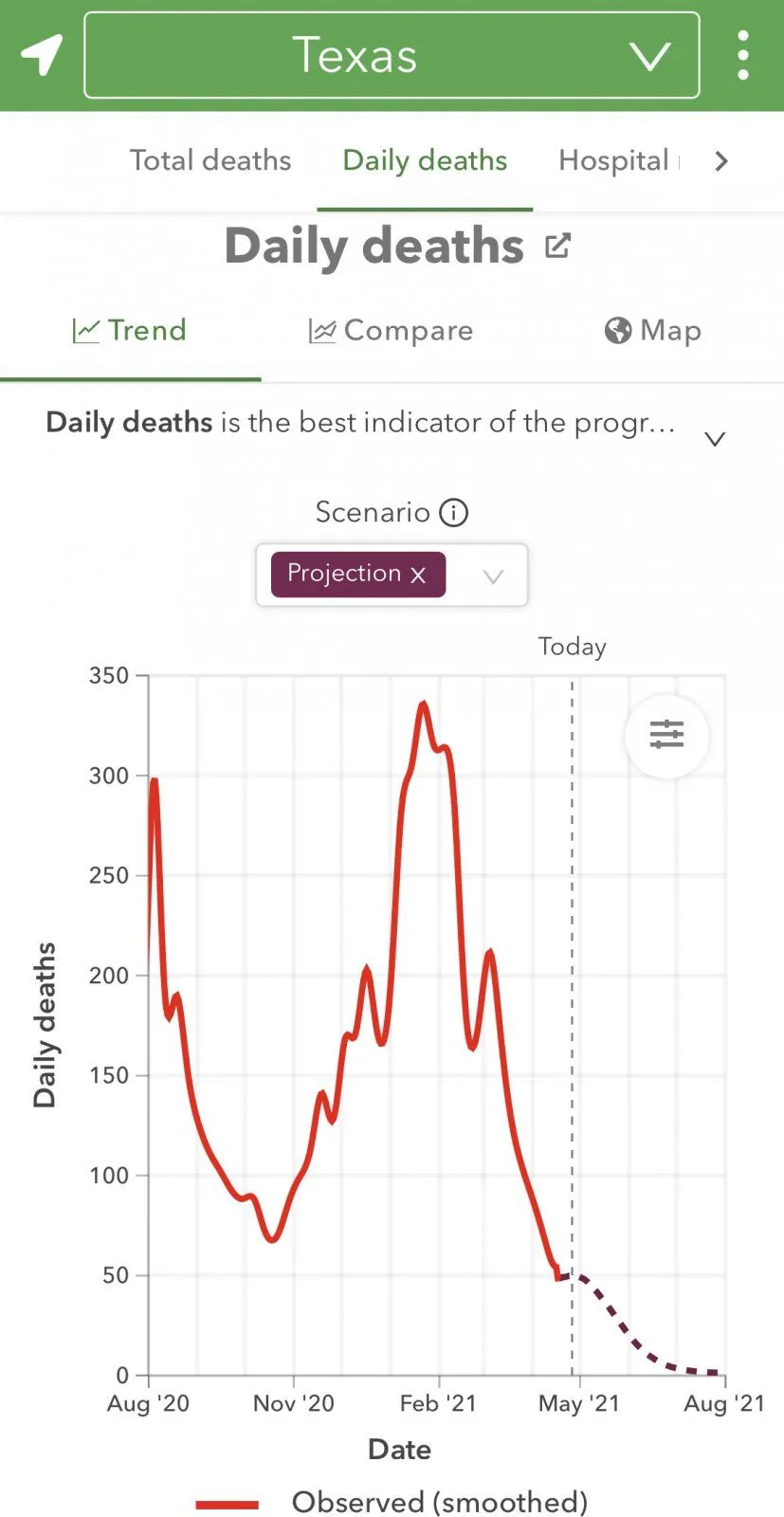The image size is (784, 1517).
Task: Toggle Observed (smoothed) legend entry
Action: [x=439, y=1502]
